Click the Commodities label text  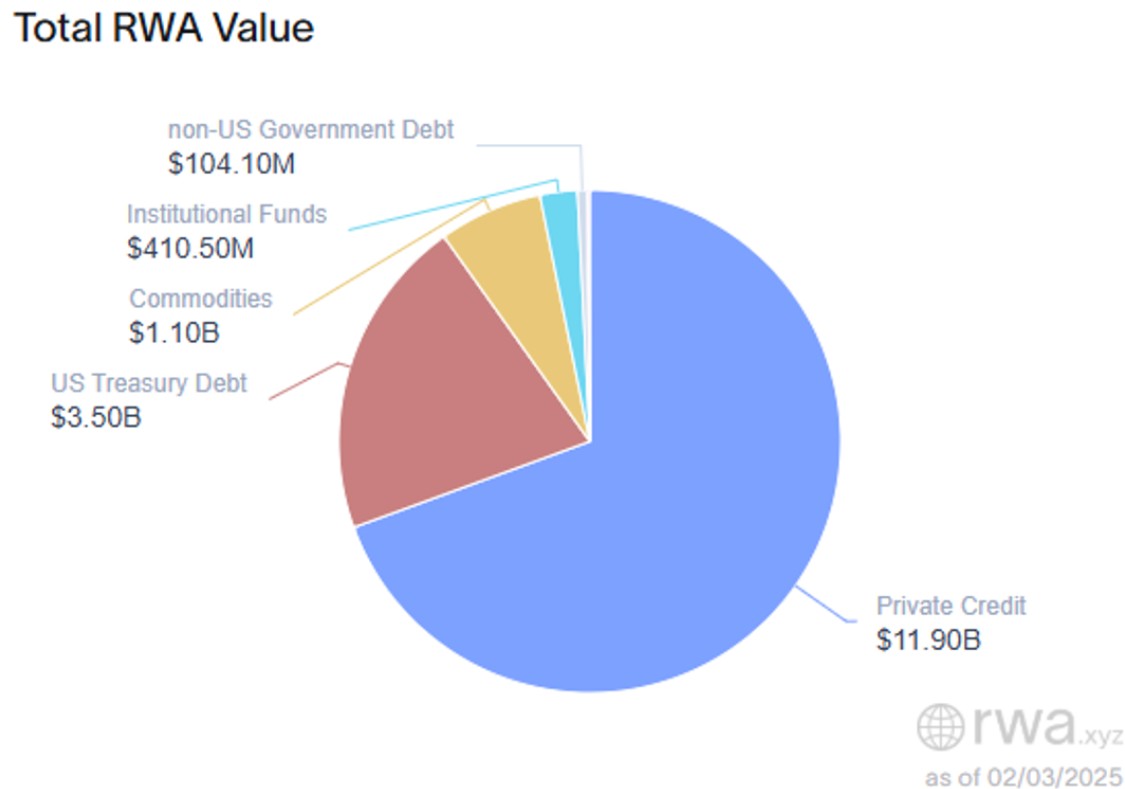201,299
